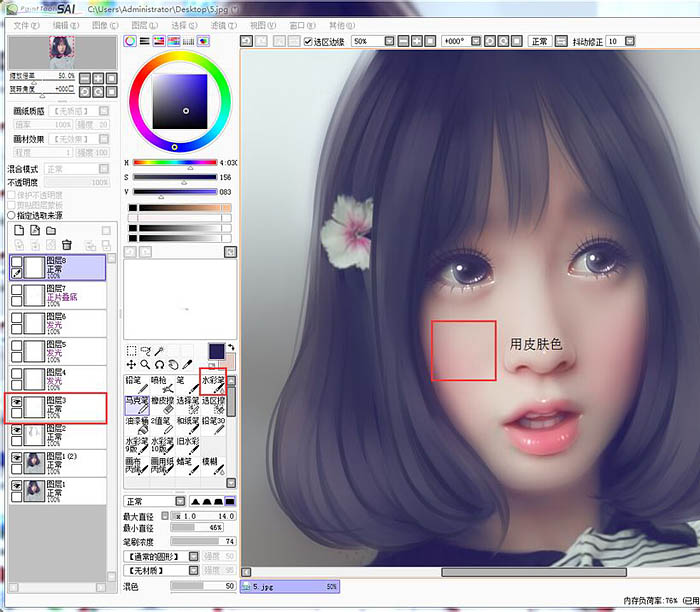The width and height of the screenshot is (700, 612).
Task: Toggle the 选区边缘 checkbox
Action: [307, 42]
